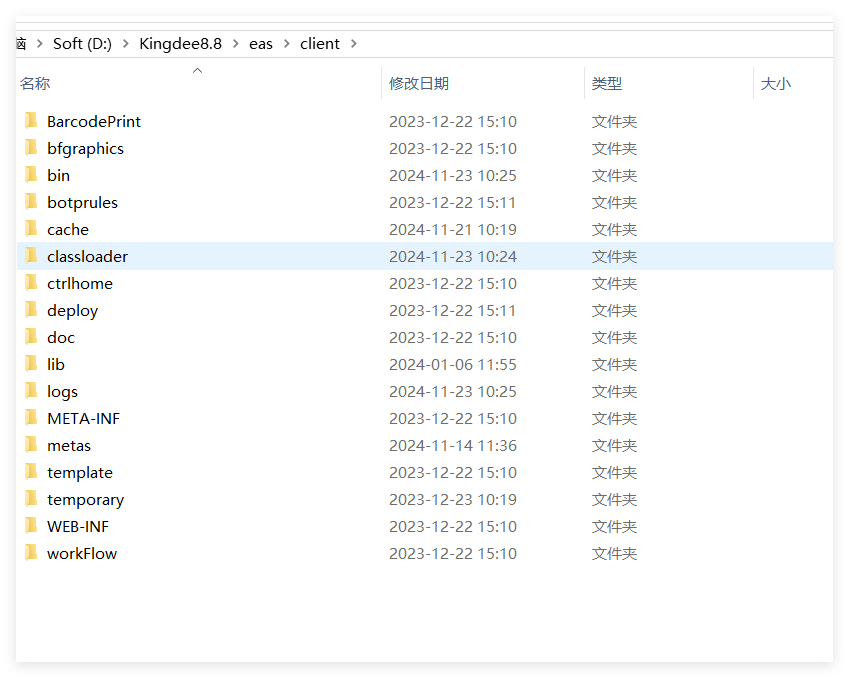Image resolution: width=849 pixels, height=678 pixels.
Task: Select the WEB-INF folder name
Action: [78, 526]
